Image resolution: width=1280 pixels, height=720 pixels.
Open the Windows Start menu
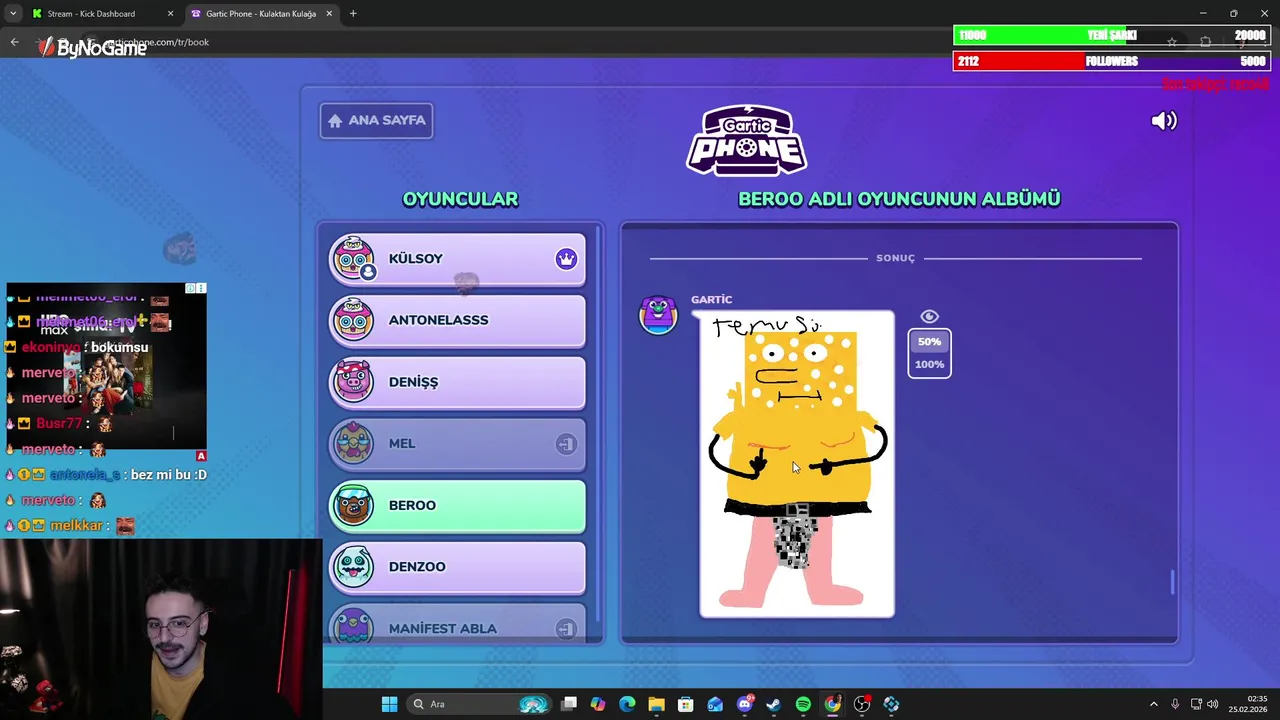(x=389, y=704)
